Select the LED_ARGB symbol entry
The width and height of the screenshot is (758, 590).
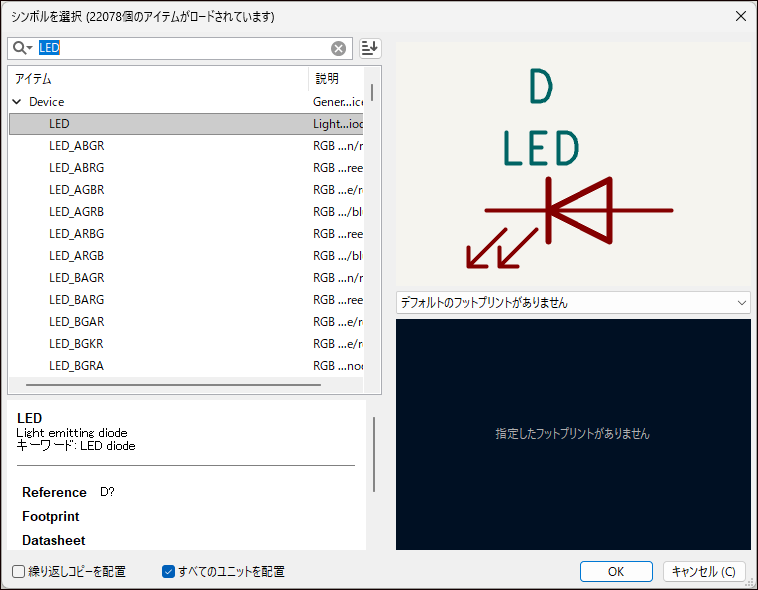pos(76,256)
